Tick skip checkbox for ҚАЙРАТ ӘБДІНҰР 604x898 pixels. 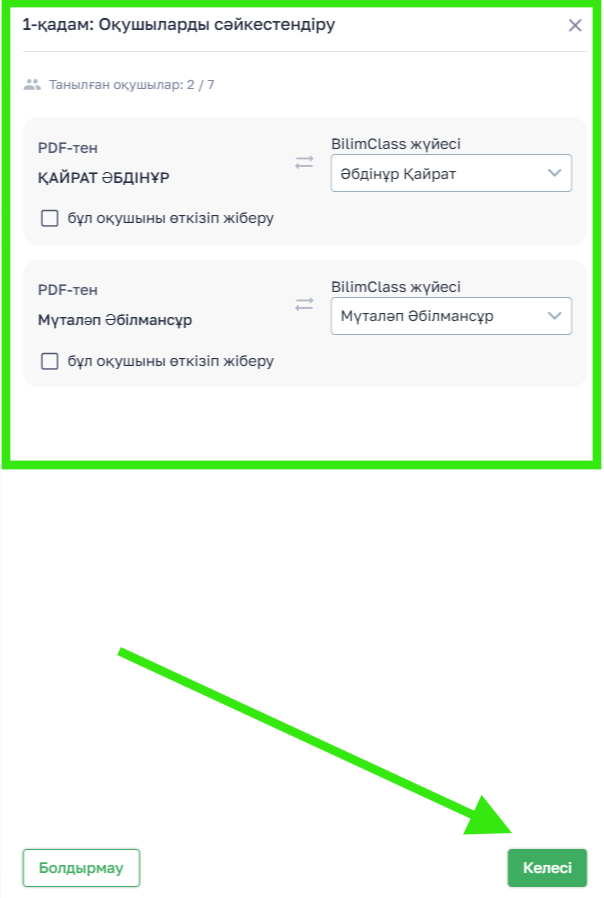(x=50, y=218)
